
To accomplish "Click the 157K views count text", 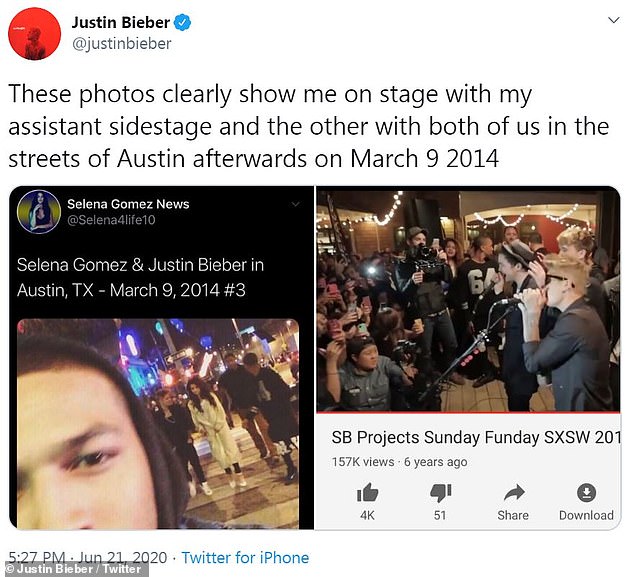I will pos(362,462).
